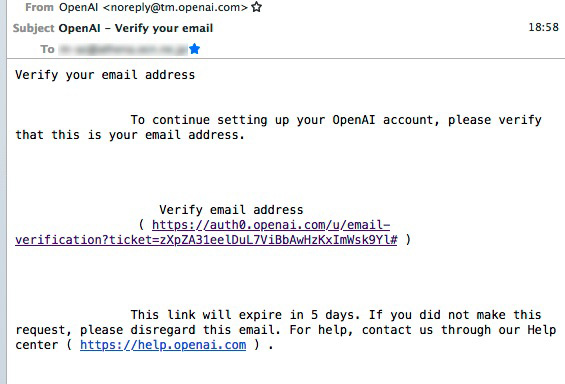
Task: Open the auth0.openai.com email verification link
Action: pyautogui.click(x=271, y=225)
